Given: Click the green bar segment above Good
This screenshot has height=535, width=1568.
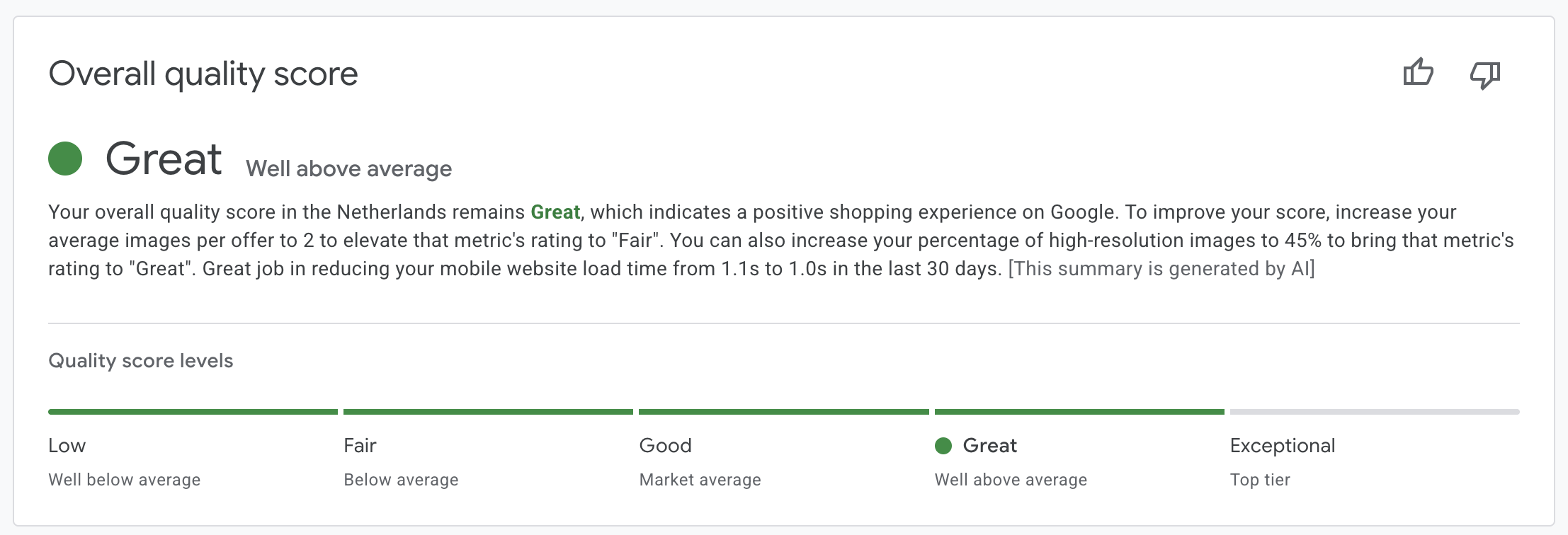Looking at the screenshot, I should click(783, 412).
